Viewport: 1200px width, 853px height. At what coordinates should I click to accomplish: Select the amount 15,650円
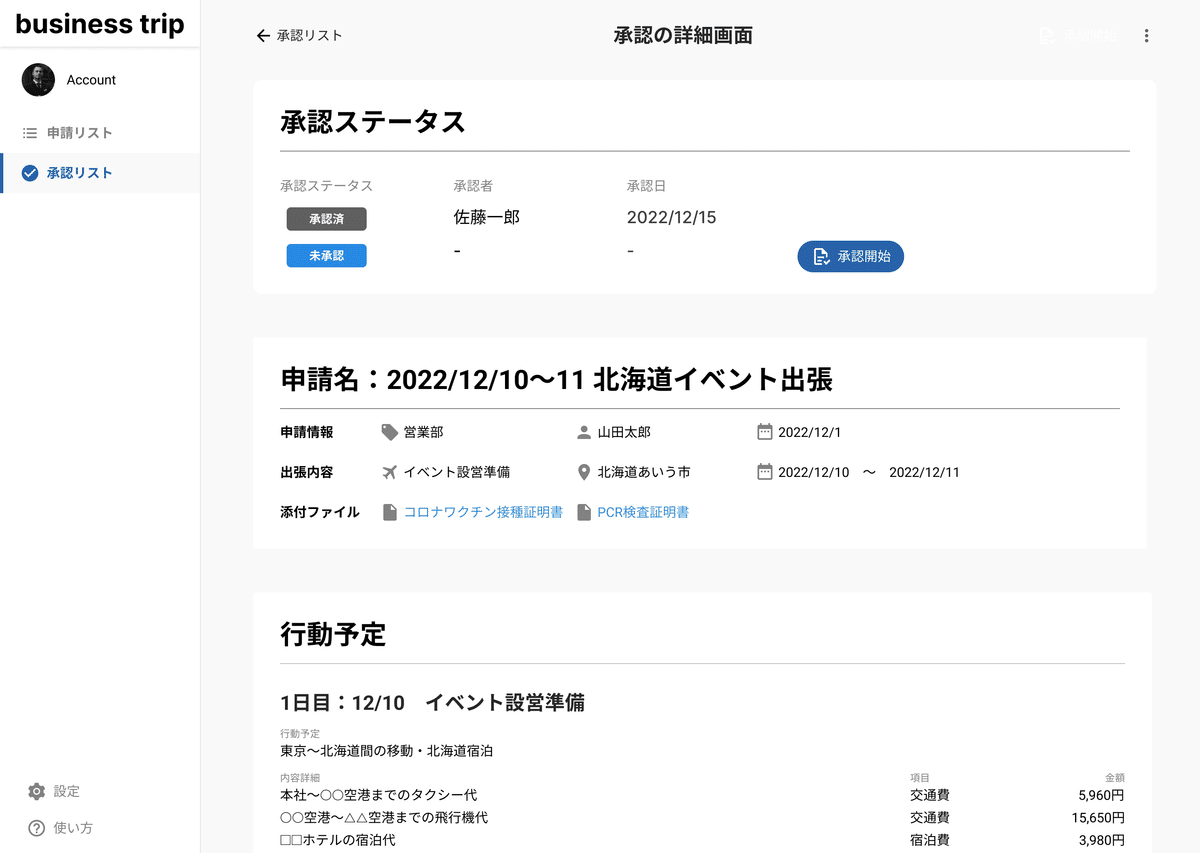1097,818
